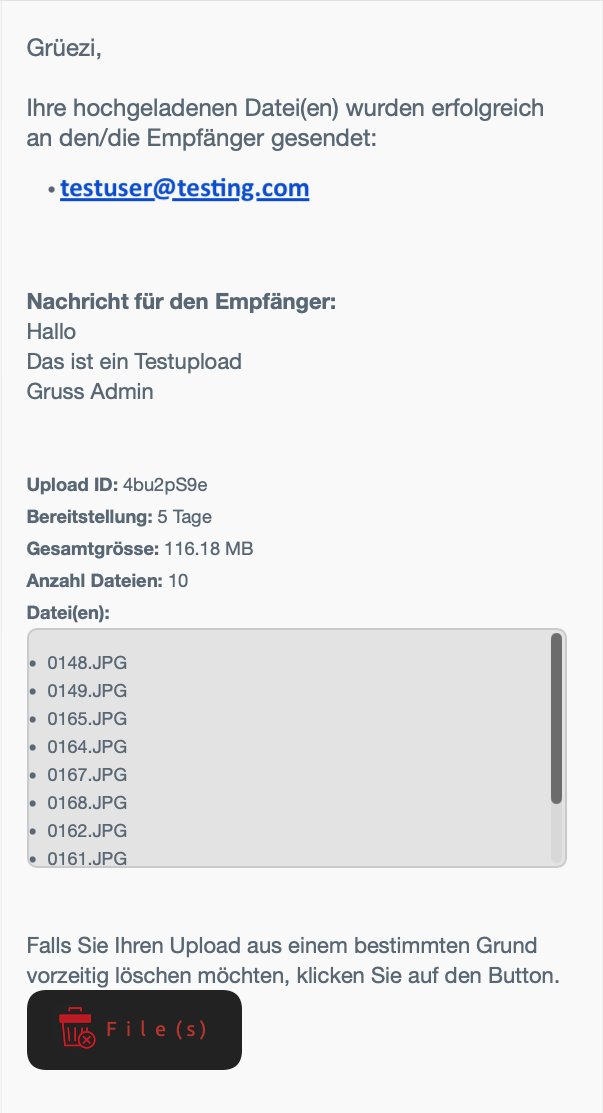The width and height of the screenshot is (603, 1113).
Task: Select 0162.JPG in the file list
Action: pos(87,830)
